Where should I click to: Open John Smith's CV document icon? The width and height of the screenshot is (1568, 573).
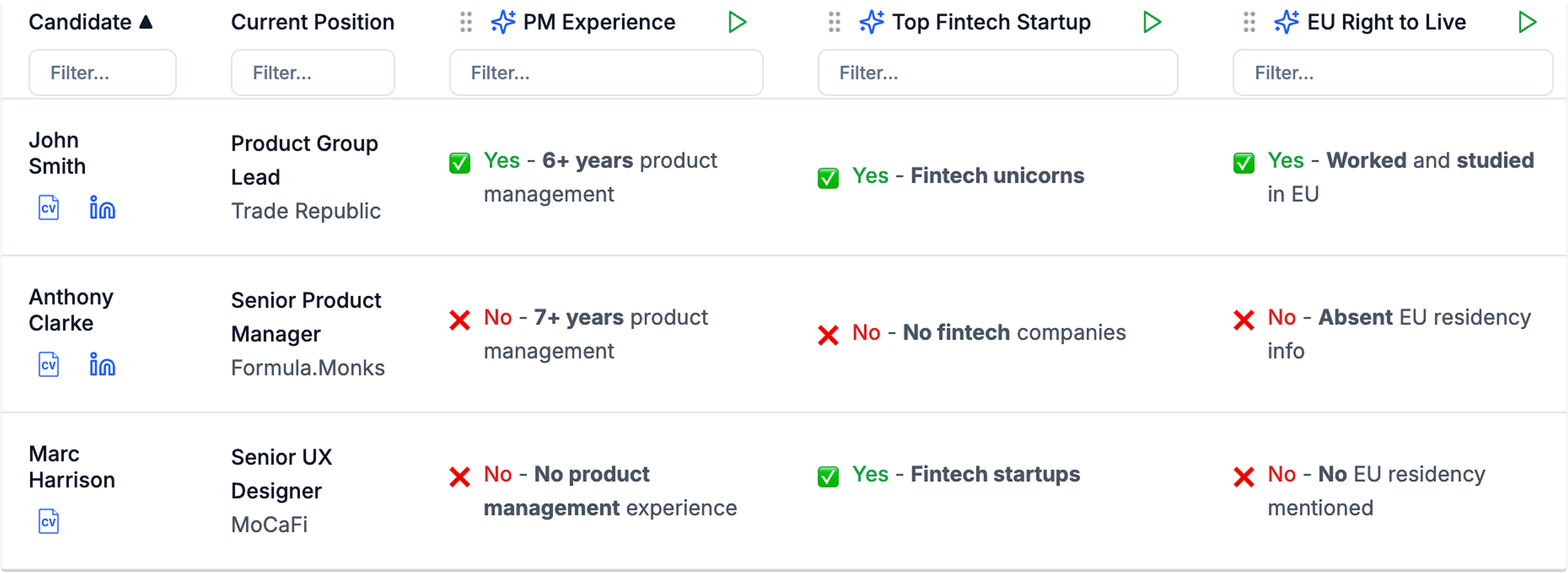pos(49,208)
